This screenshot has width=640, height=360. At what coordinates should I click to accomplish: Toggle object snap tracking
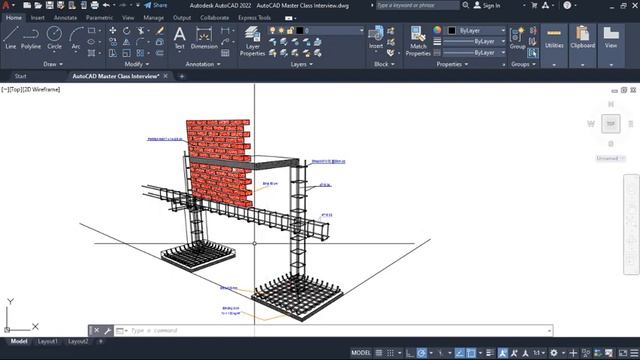click(460, 353)
